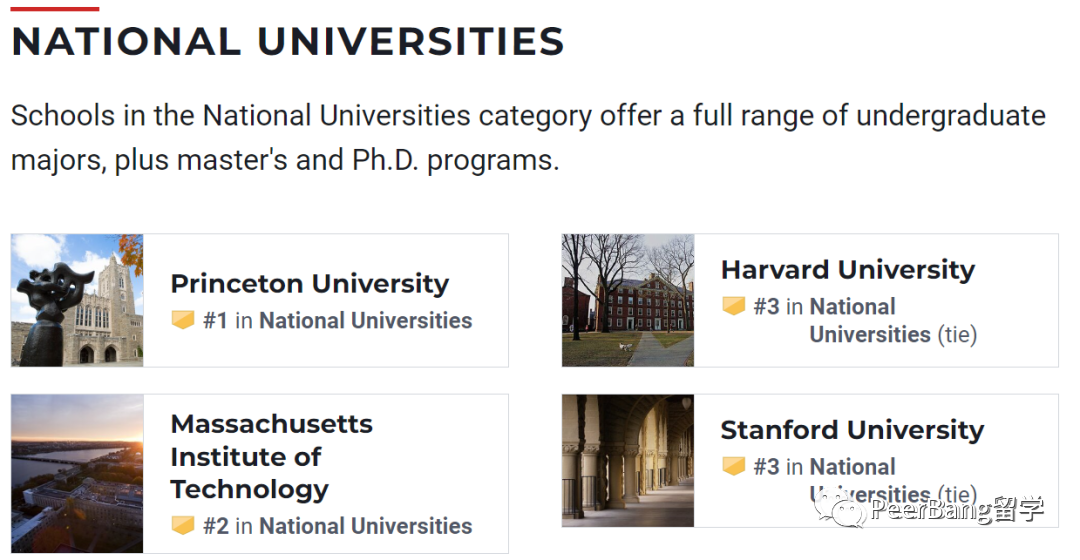Click the MIT aerial sunset thumbnail
The height and width of the screenshot is (560, 1080).
click(77, 473)
